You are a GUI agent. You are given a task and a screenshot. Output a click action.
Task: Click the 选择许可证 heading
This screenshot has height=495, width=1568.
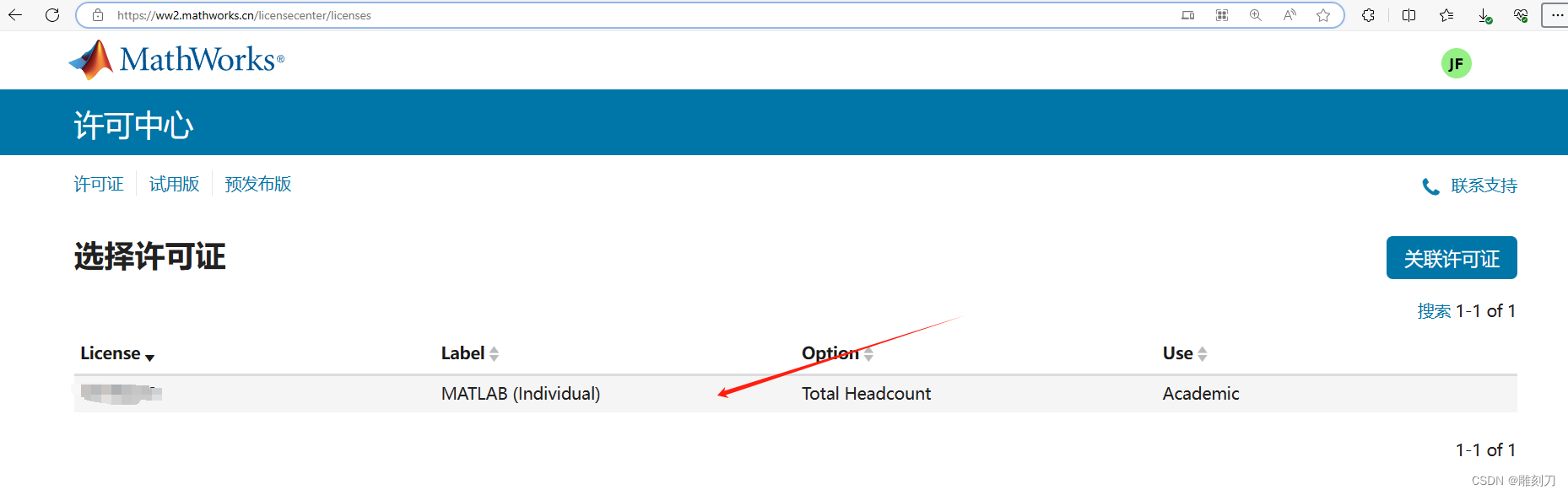coord(150,256)
